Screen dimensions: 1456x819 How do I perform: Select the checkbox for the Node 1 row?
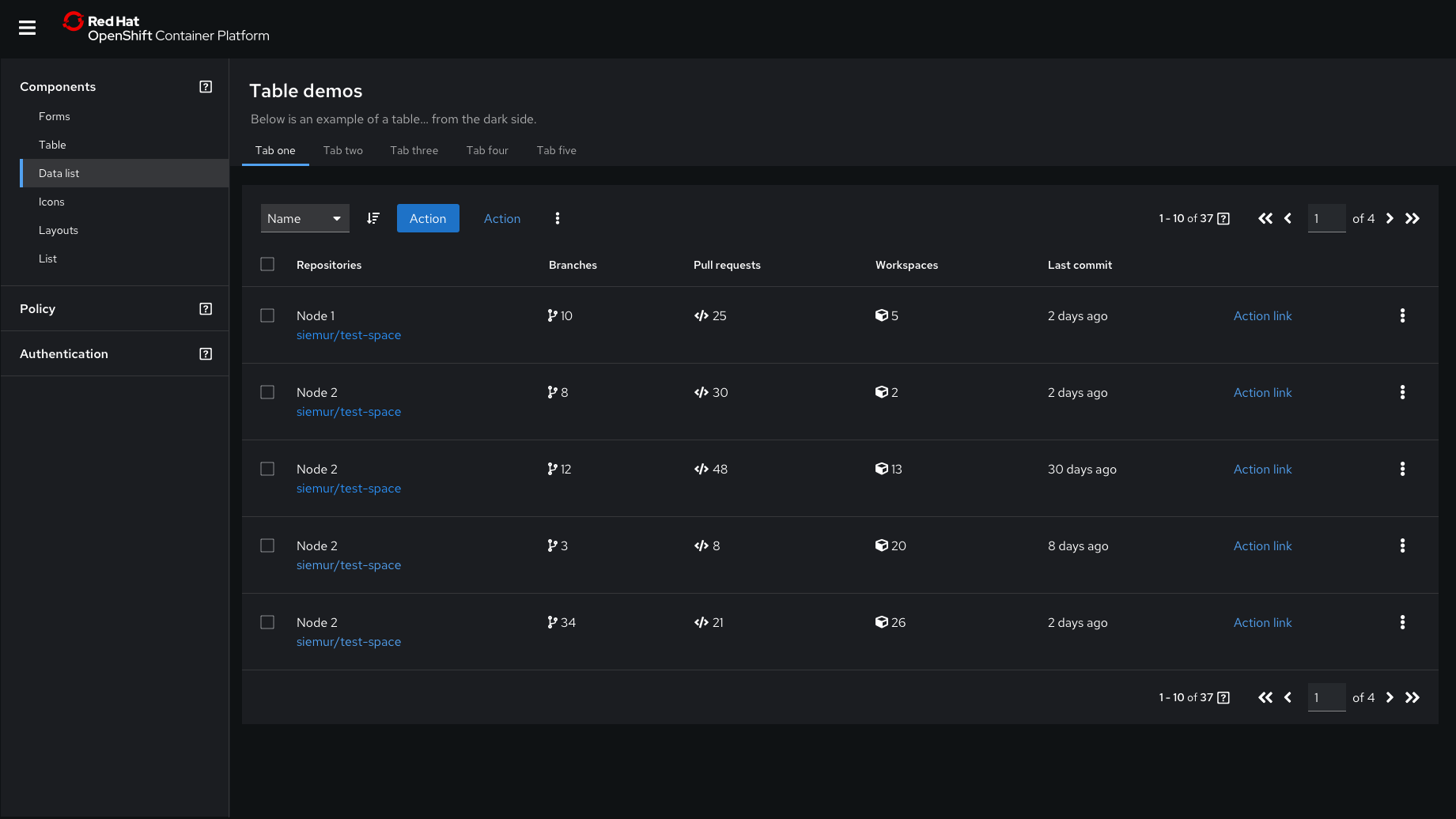point(267,315)
